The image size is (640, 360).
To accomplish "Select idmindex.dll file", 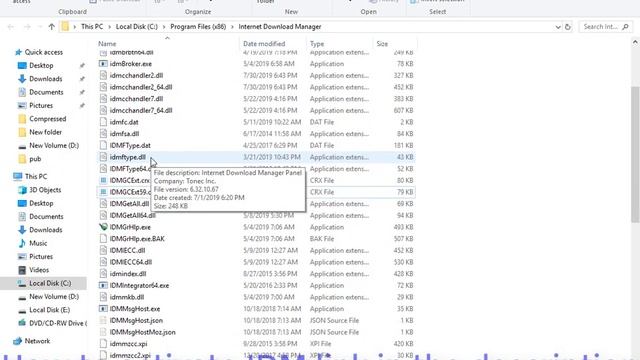I will 128,274.
